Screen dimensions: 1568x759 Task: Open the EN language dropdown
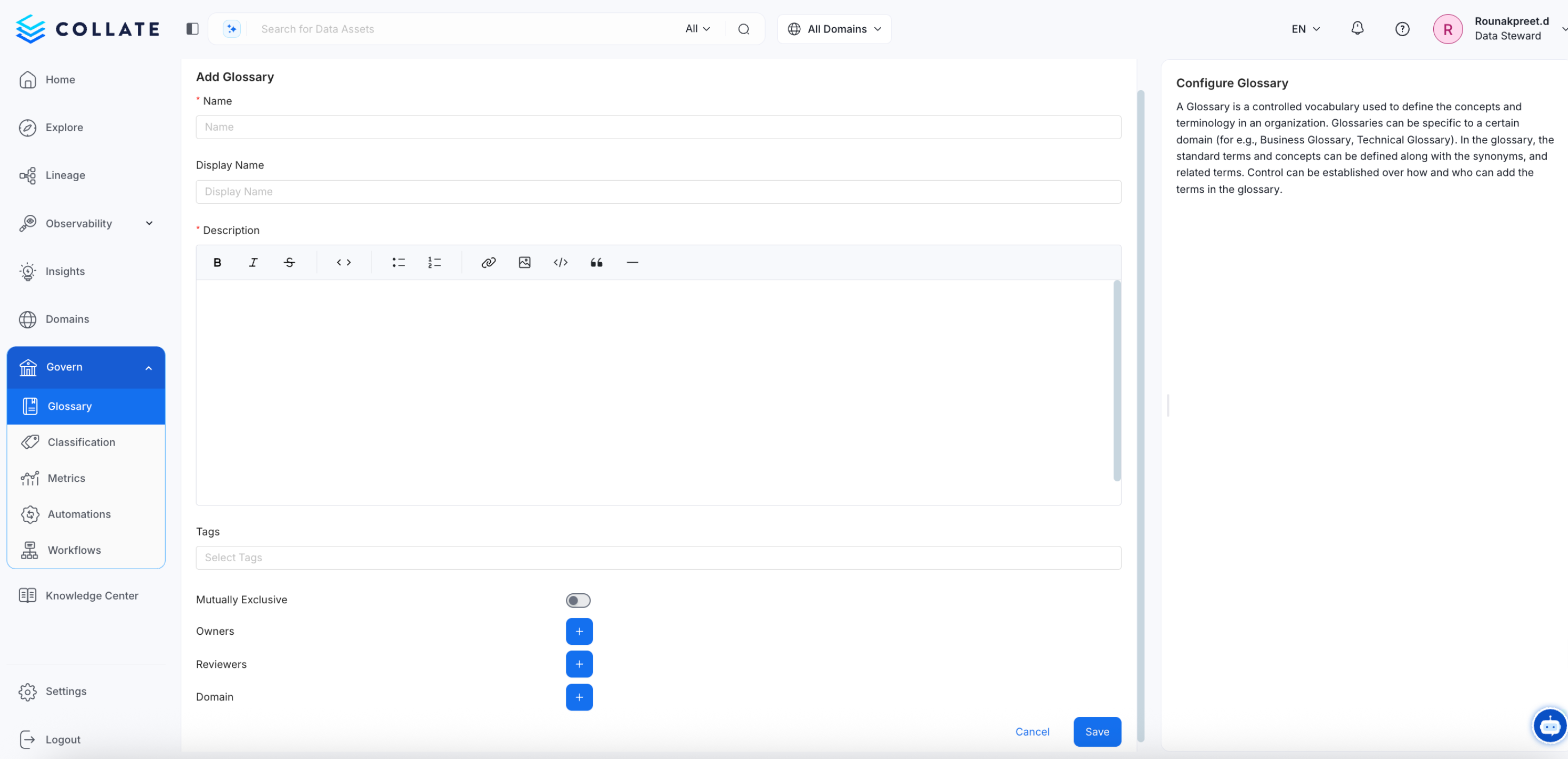[x=1304, y=29]
